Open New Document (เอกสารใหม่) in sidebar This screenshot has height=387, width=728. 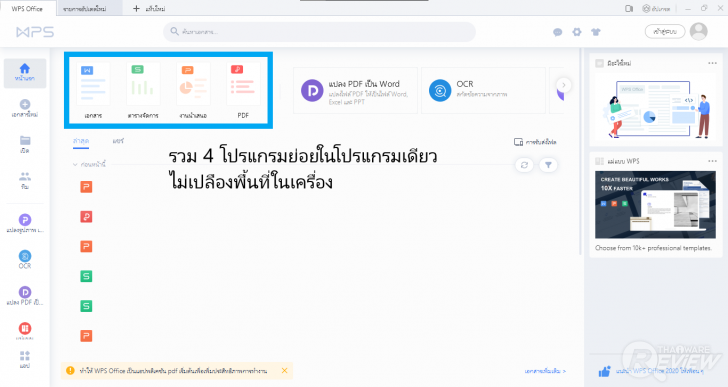click(x=25, y=109)
